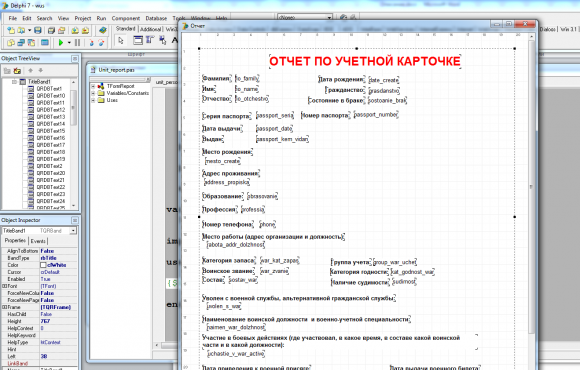The width and height of the screenshot is (580, 370).
Task: Click the clWhite Color property value
Action: click(x=58, y=265)
